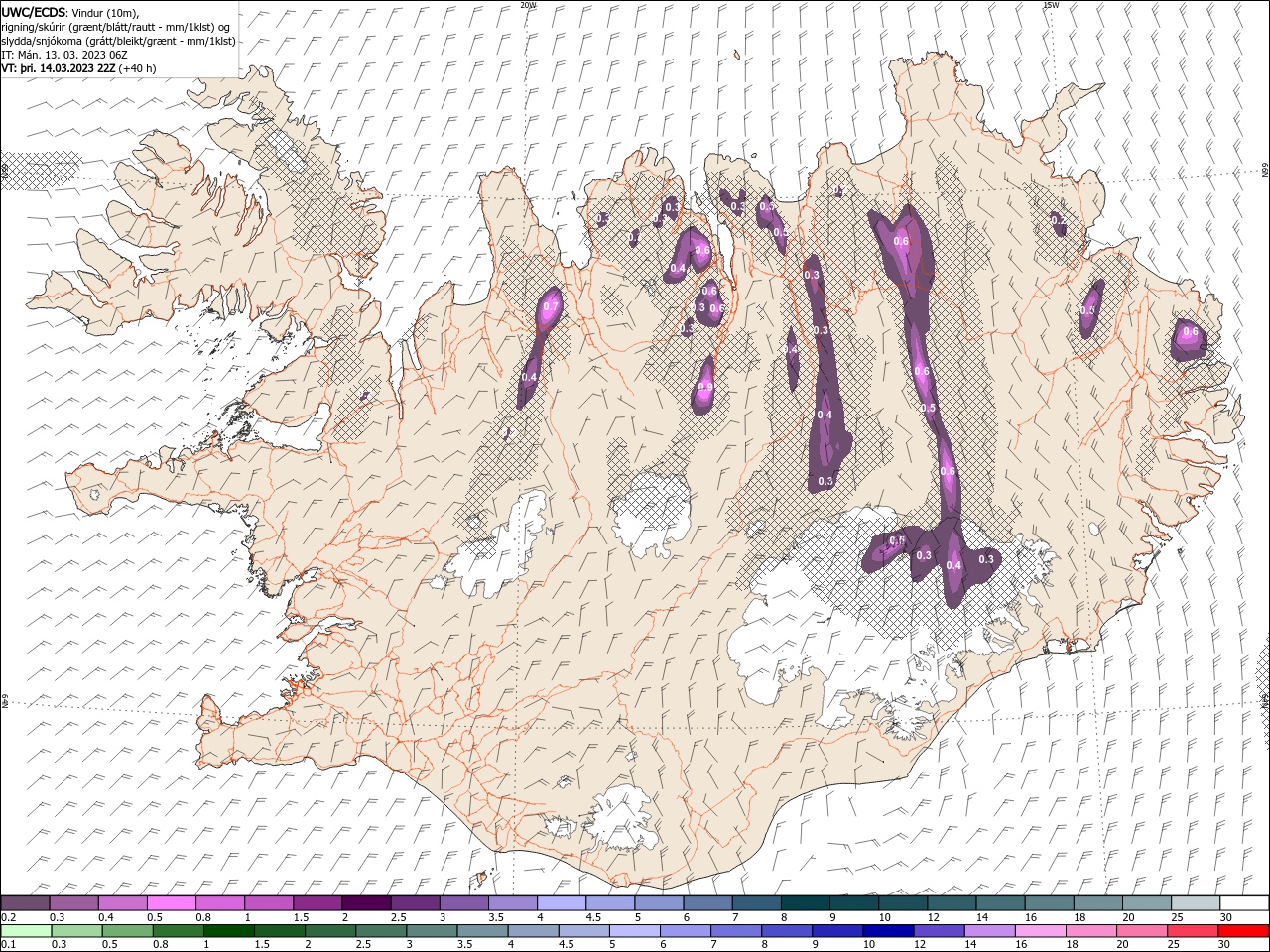Click the '15W' longitude label at top edge
Screen dimensions: 1270x952
click(1051, 5)
